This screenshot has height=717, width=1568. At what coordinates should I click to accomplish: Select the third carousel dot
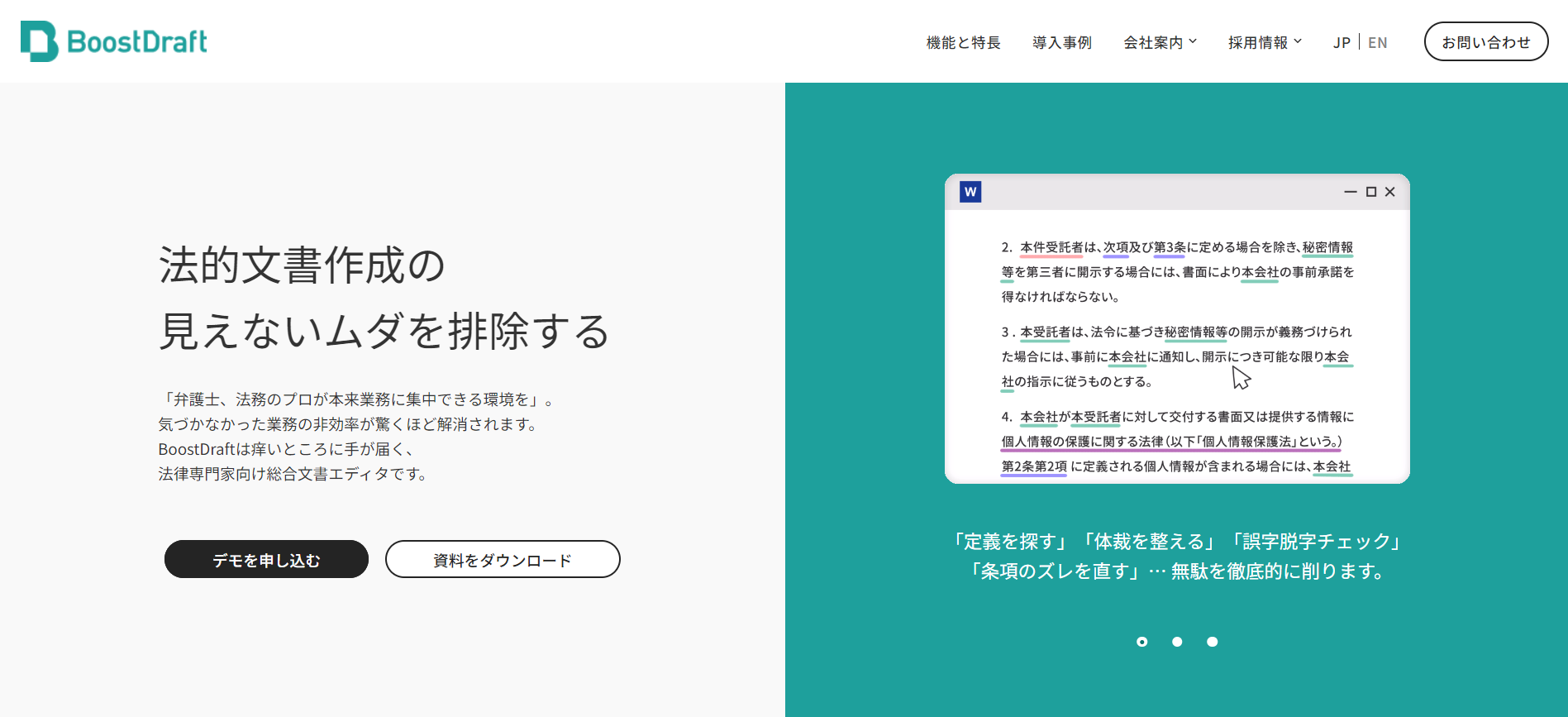pos(1212,642)
